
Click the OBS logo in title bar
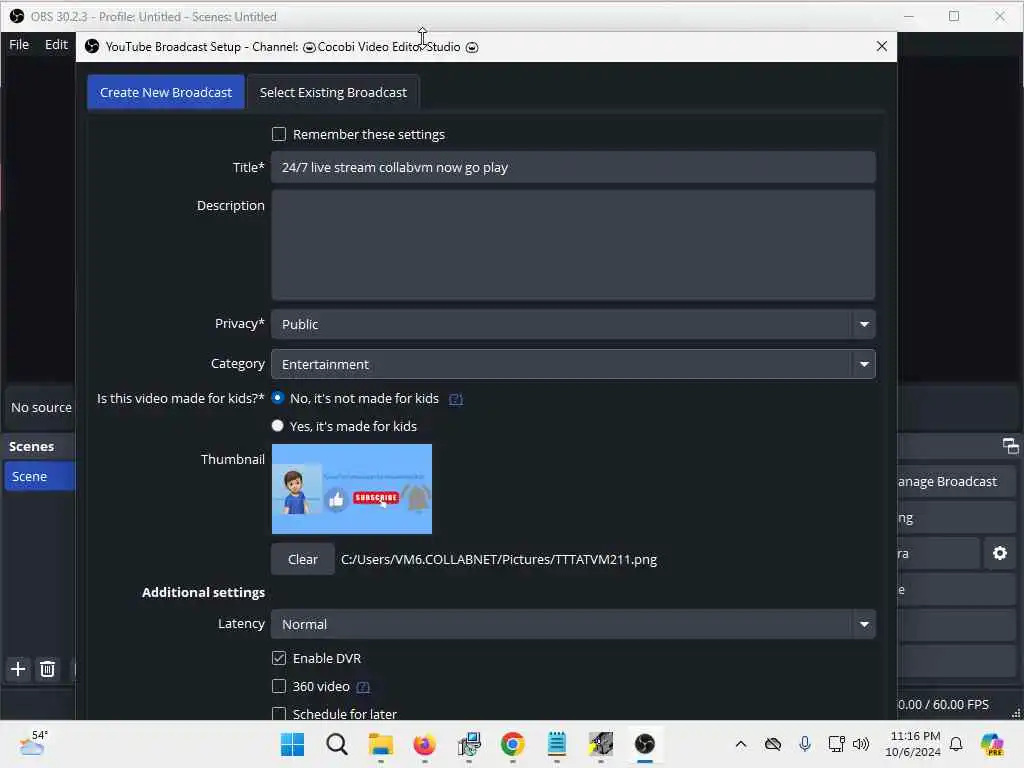[x=17, y=16]
